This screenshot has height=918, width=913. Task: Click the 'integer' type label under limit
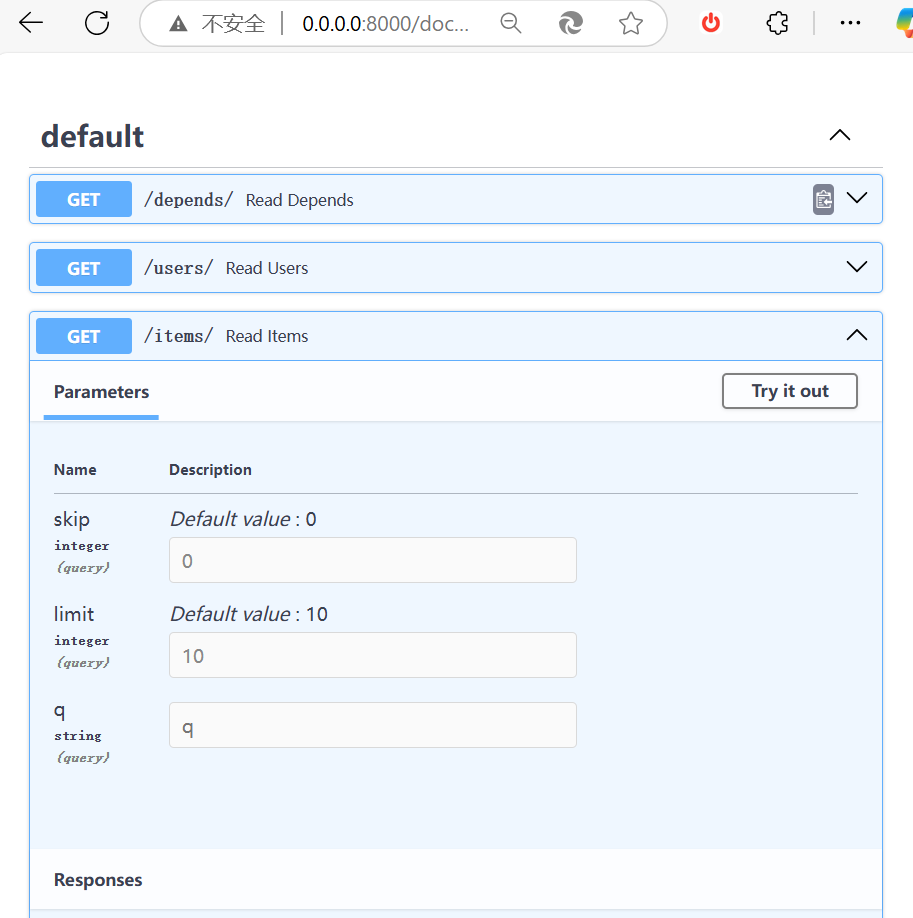pos(81,641)
